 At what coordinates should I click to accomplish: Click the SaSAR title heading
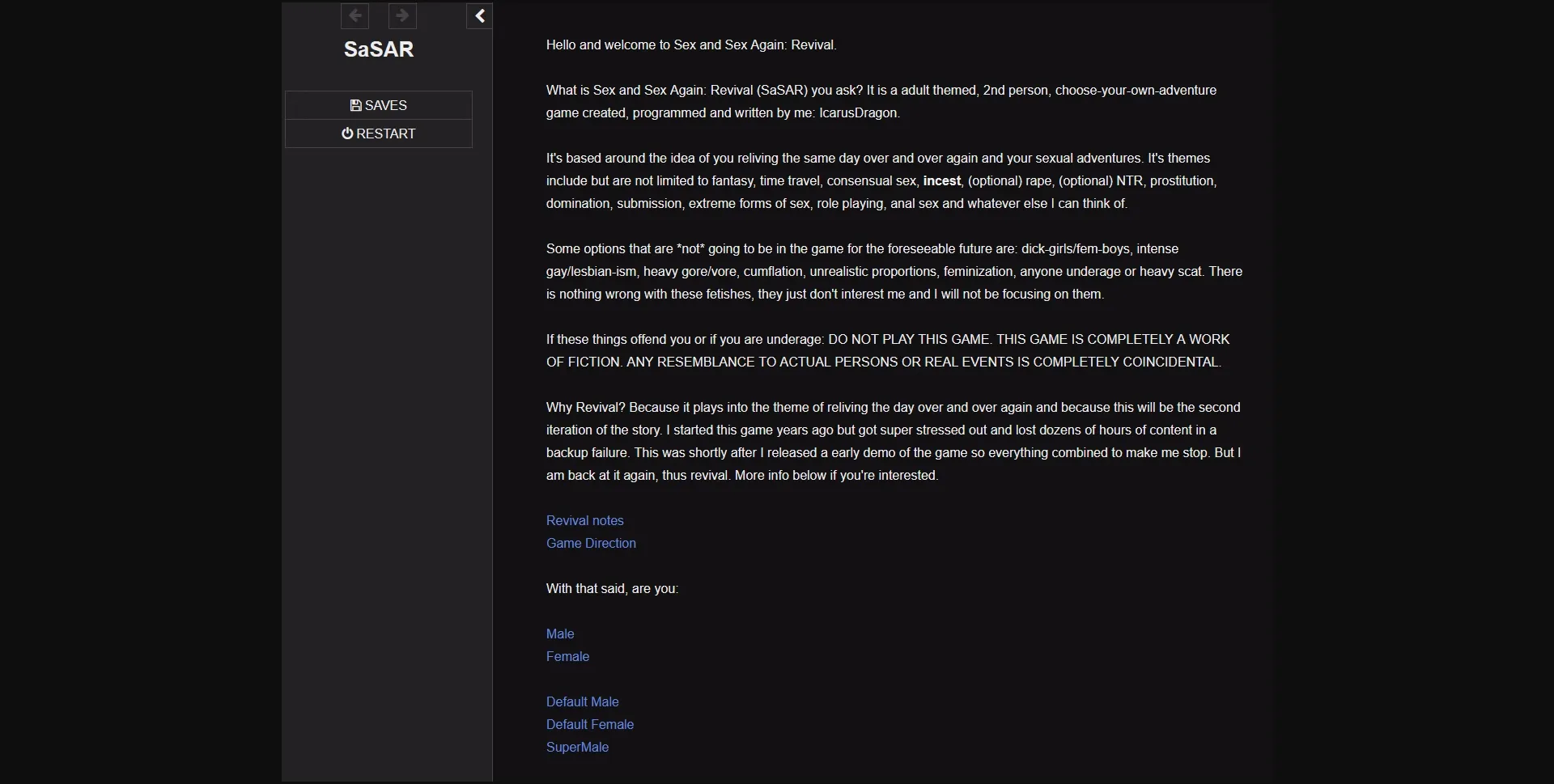380,49
